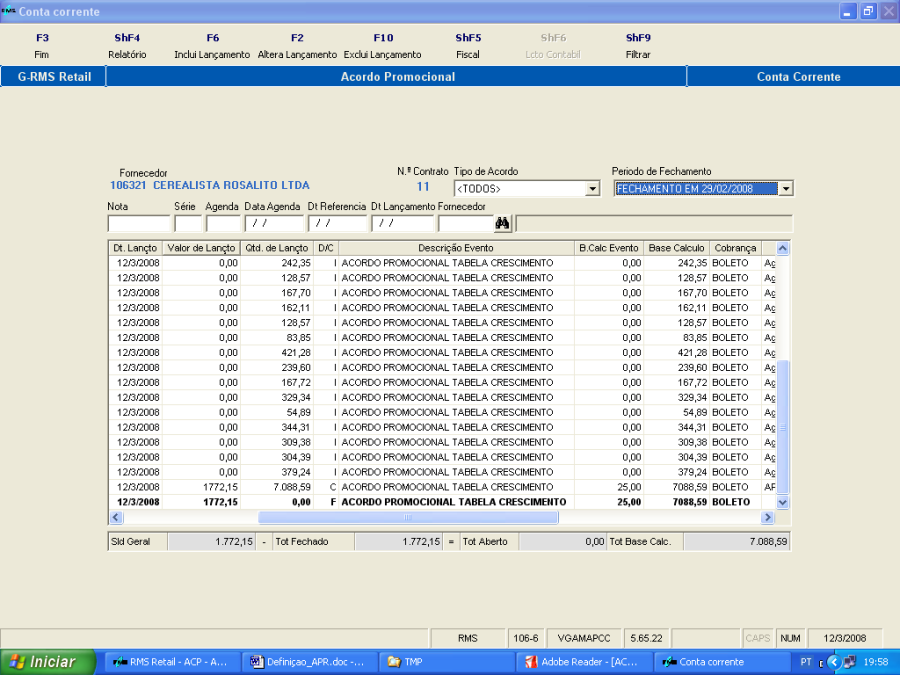Select F2 Altera Lançamento
This screenshot has height=675, width=900.
(297, 46)
